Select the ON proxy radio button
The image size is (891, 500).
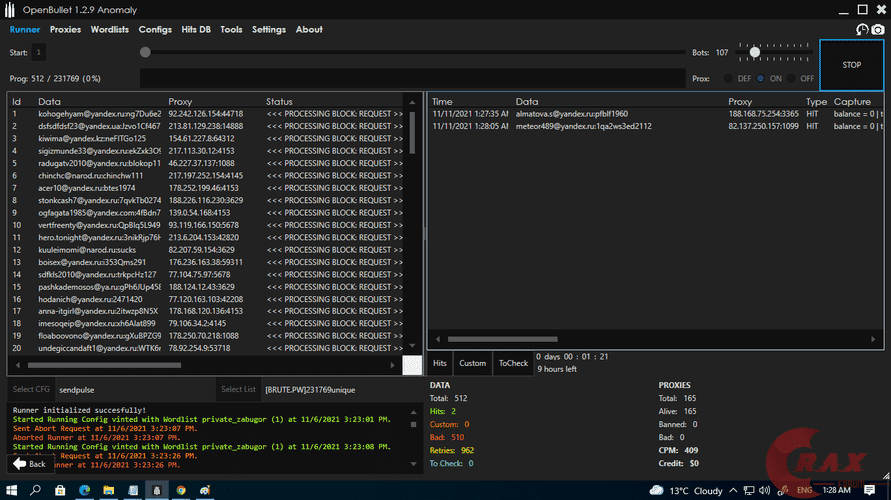tap(762, 78)
